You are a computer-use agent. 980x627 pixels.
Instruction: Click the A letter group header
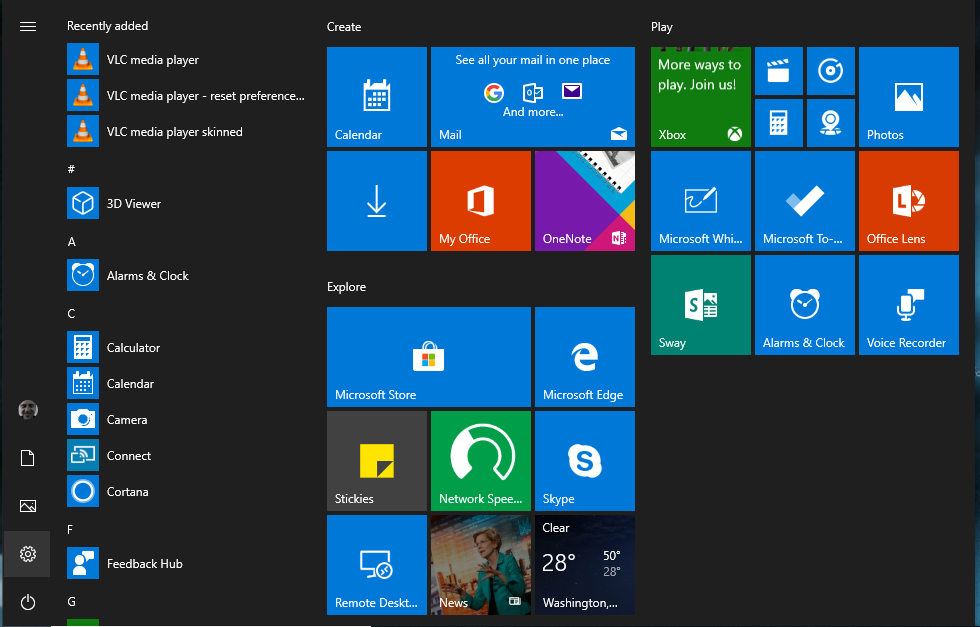click(x=71, y=241)
